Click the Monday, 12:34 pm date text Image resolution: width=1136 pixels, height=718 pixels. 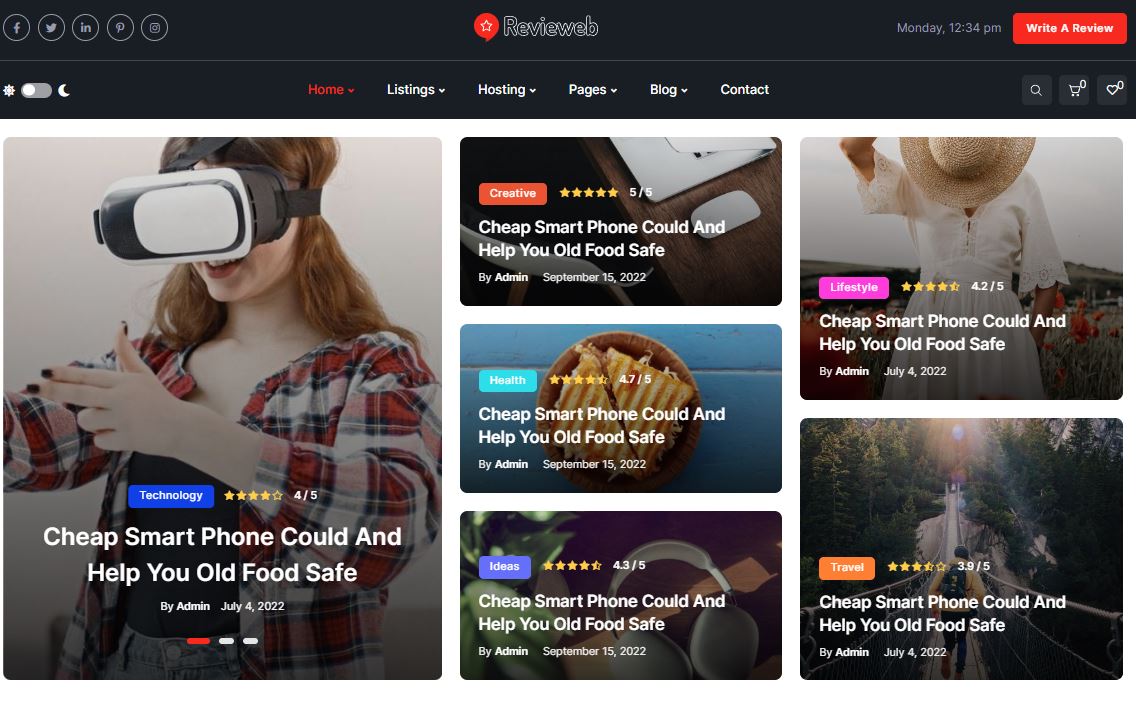(949, 28)
